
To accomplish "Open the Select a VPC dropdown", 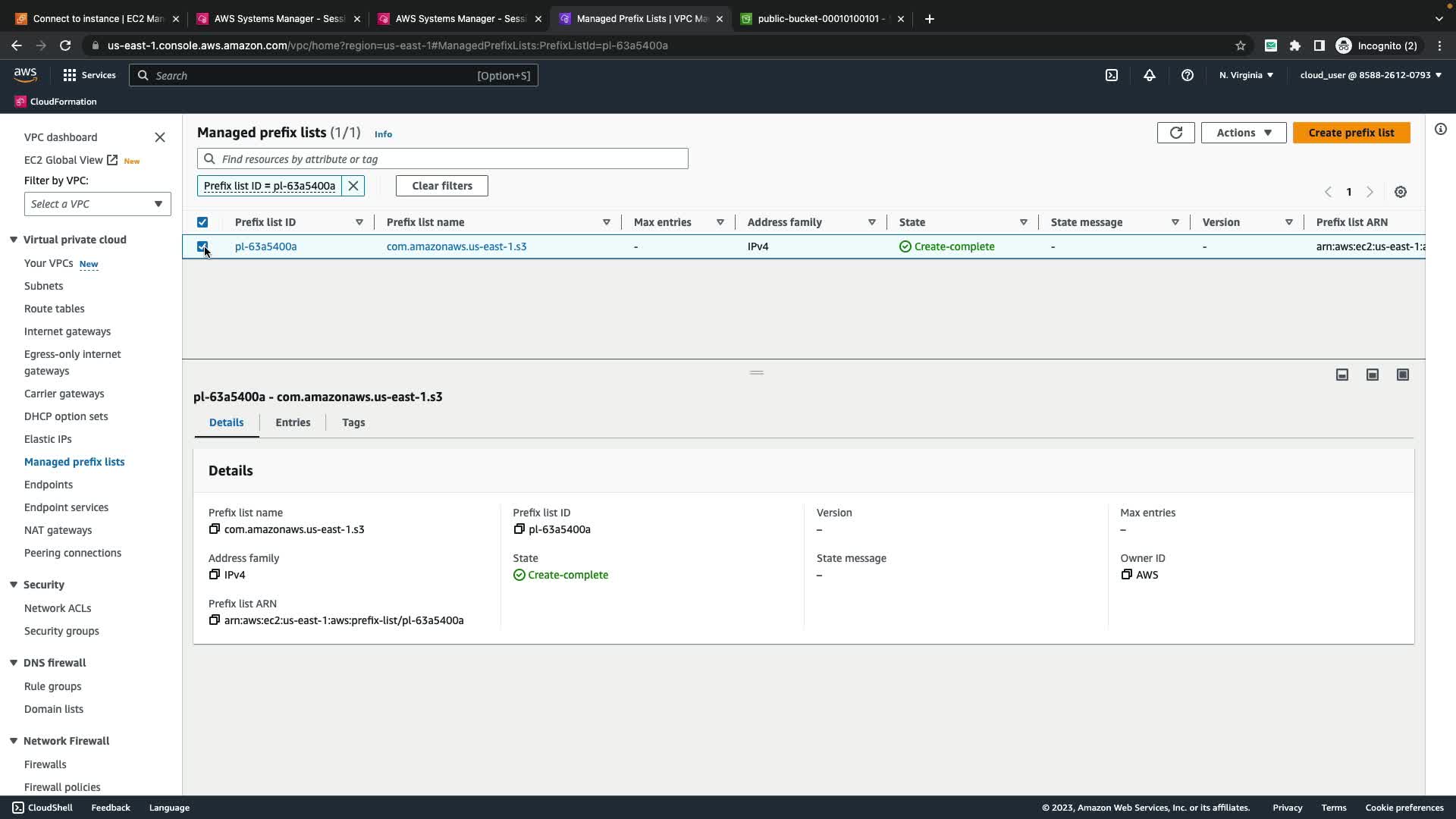I will [97, 204].
